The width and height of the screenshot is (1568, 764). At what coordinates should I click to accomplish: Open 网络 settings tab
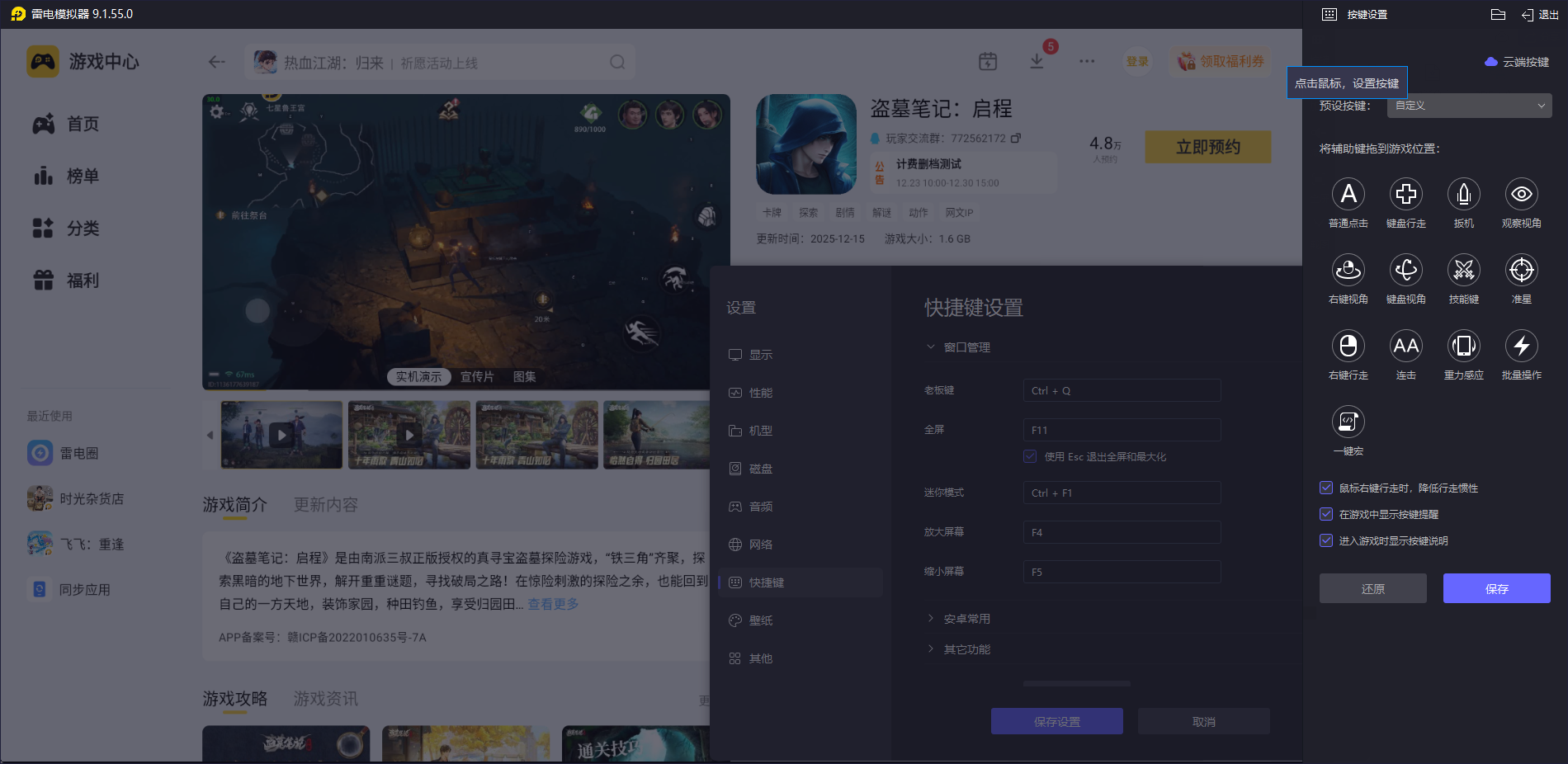(801, 545)
